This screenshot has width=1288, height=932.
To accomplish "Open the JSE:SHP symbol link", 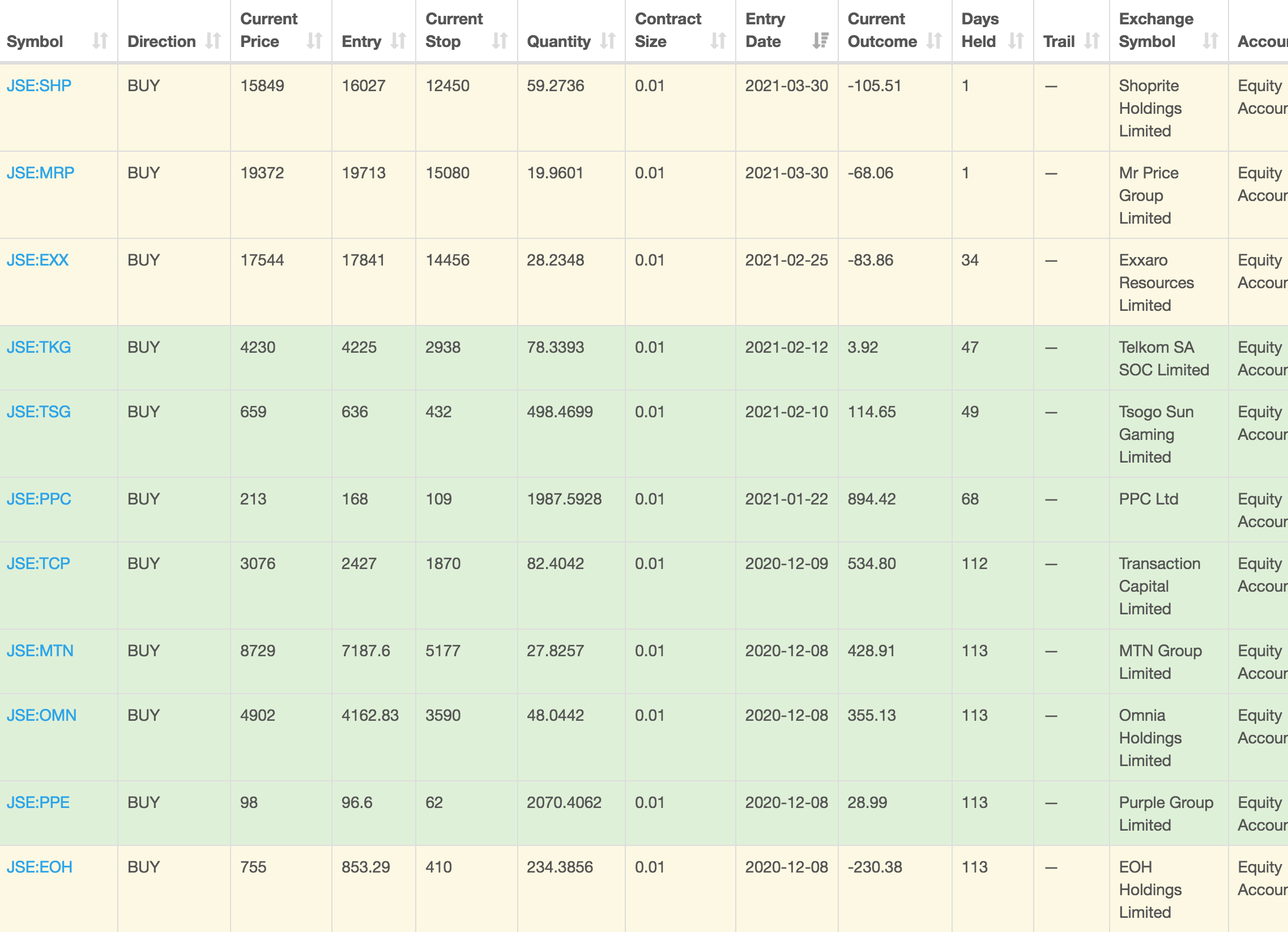I will click(x=39, y=85).
